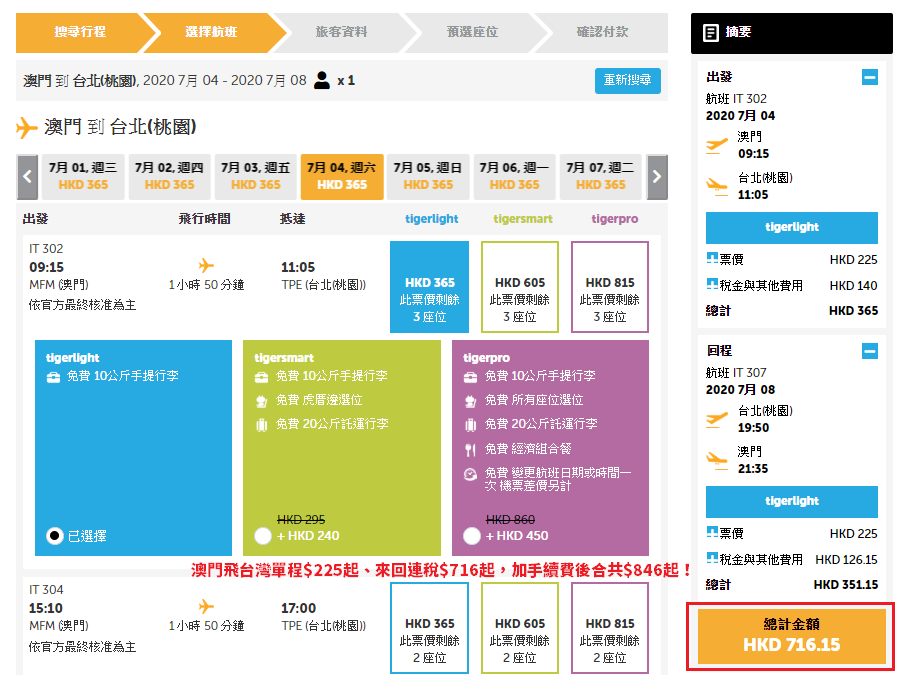Click the 總計金額 HKD 716.15 button
Viewport: 912px width, 675px height.
[x=792, y=636]
